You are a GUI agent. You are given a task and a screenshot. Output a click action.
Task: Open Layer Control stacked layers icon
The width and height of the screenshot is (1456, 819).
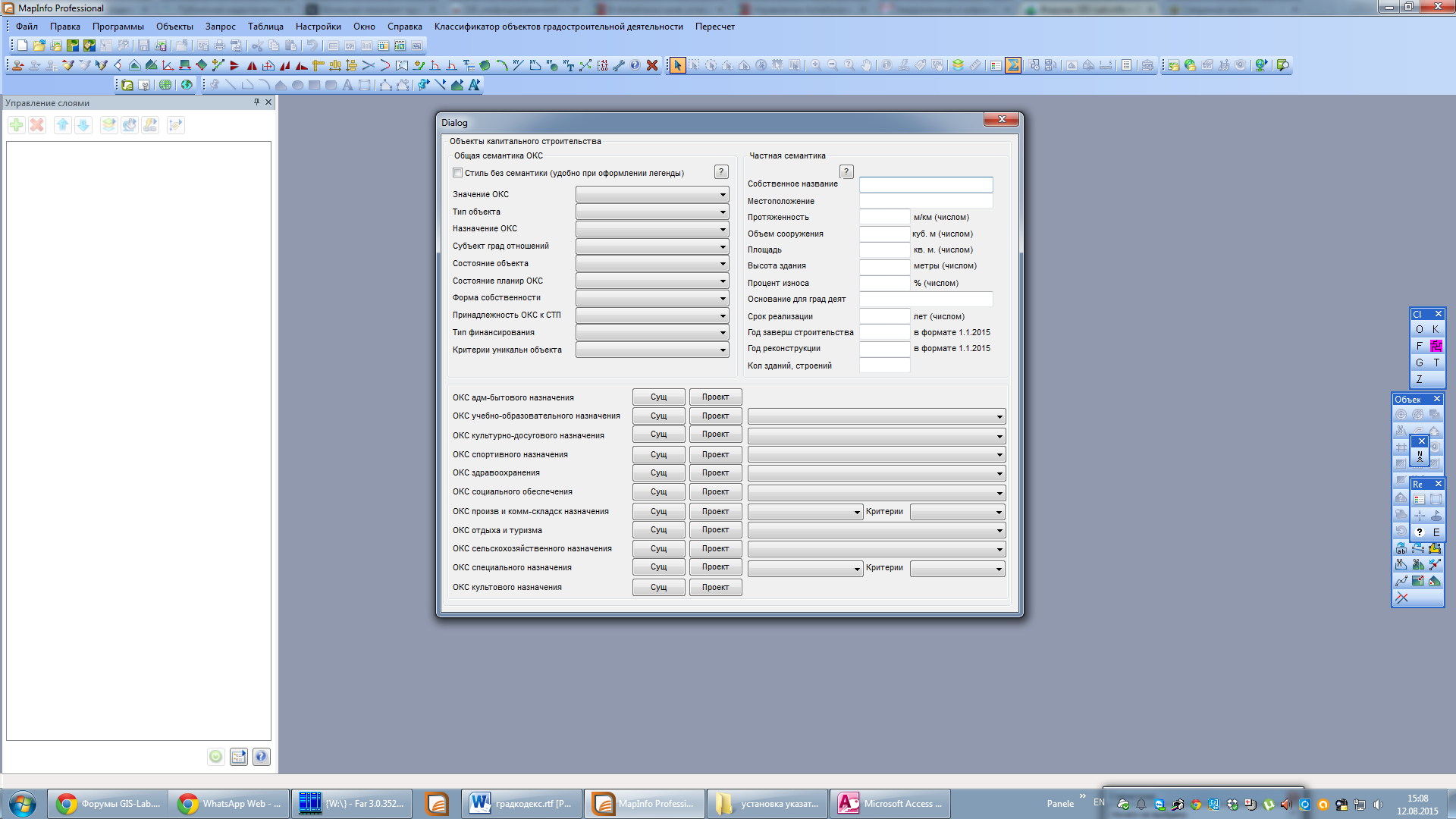click(x=958, y=65)
